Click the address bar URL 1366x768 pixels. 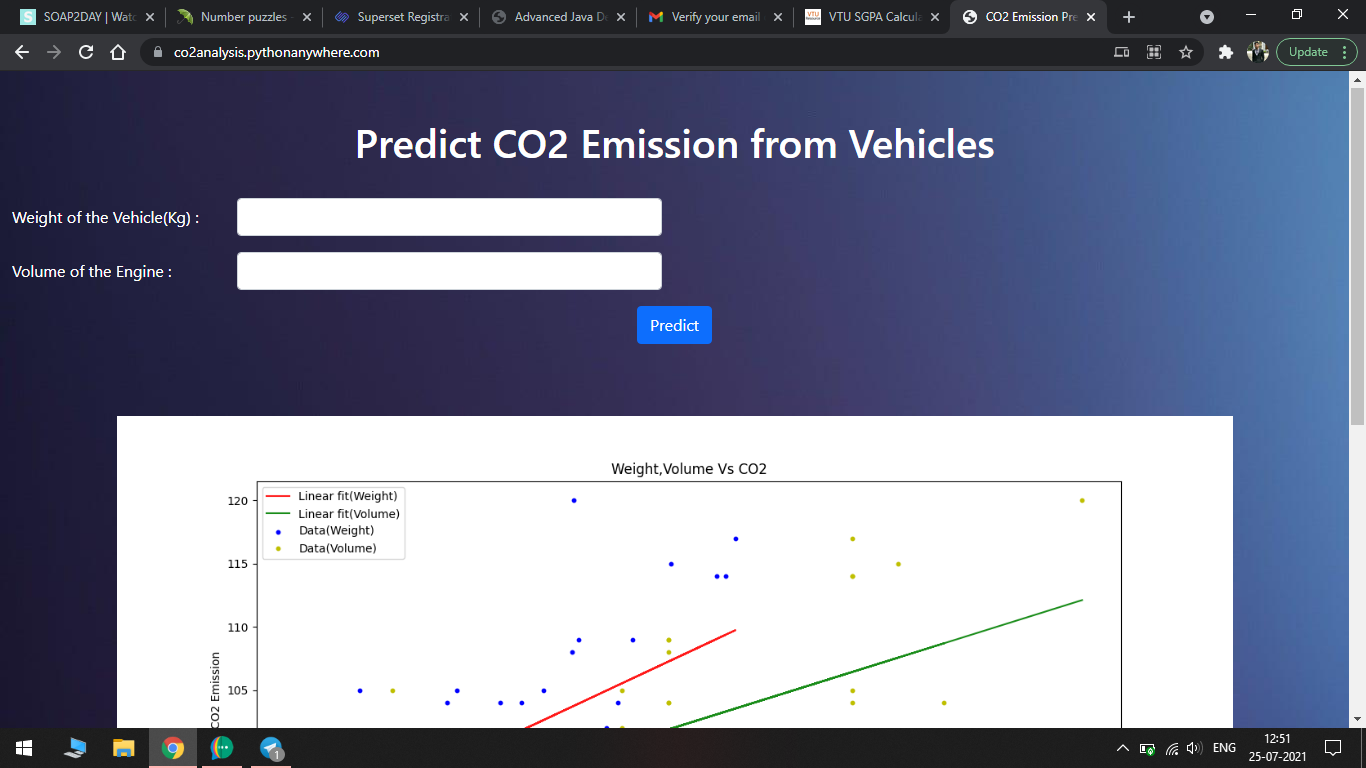(x=277, y=52)
